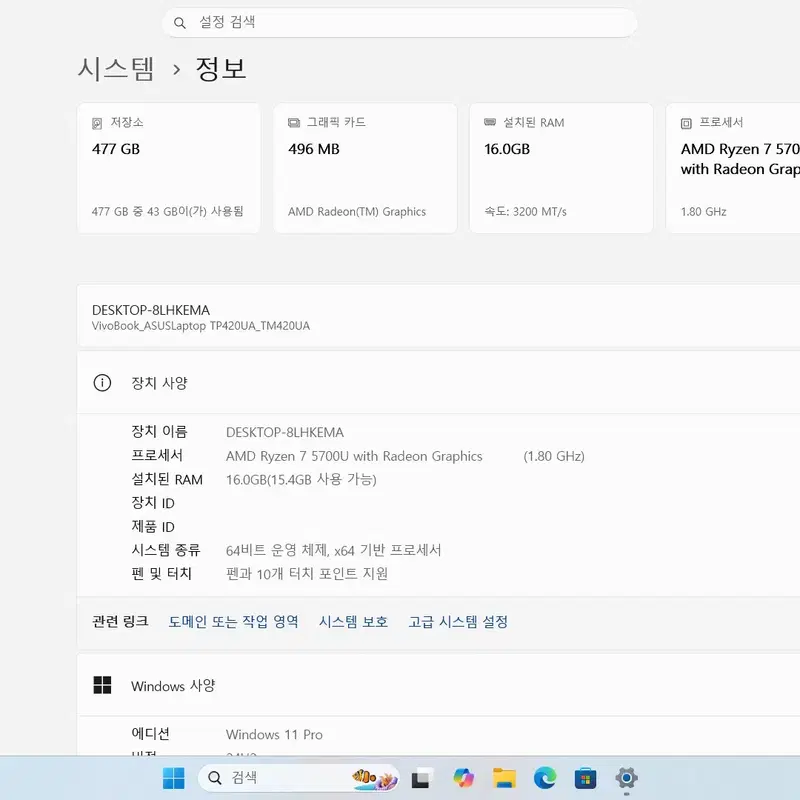
Task: Click VivoBook_ASUSLaptop model name text
Action: click(201, 326)
